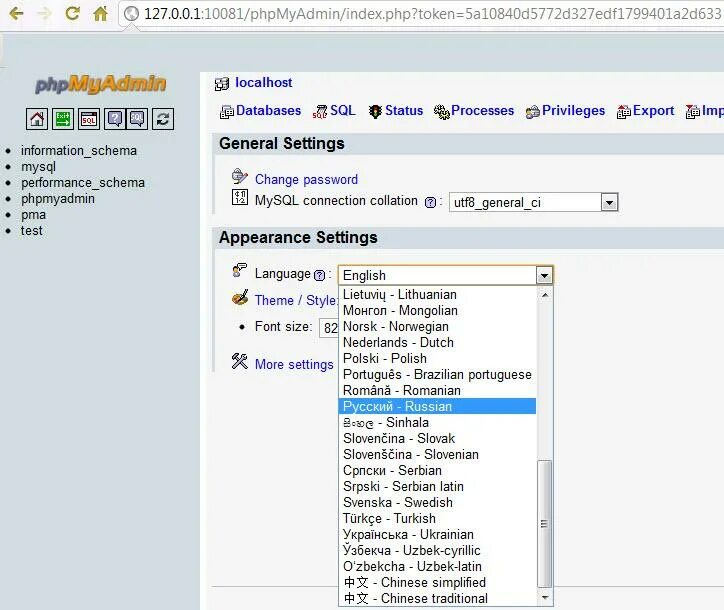Open the Export tab
The image size is (724, 610).
pos(646,111)
